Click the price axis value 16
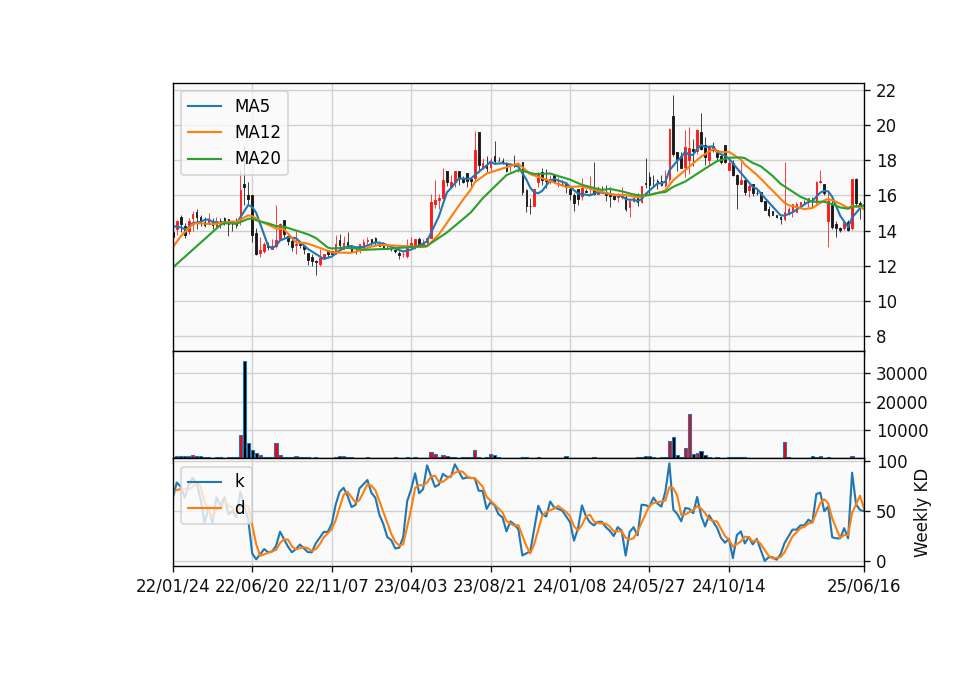The width and height of the screenshot is (960, 690). pyautogui.click(x=886, y=196)
